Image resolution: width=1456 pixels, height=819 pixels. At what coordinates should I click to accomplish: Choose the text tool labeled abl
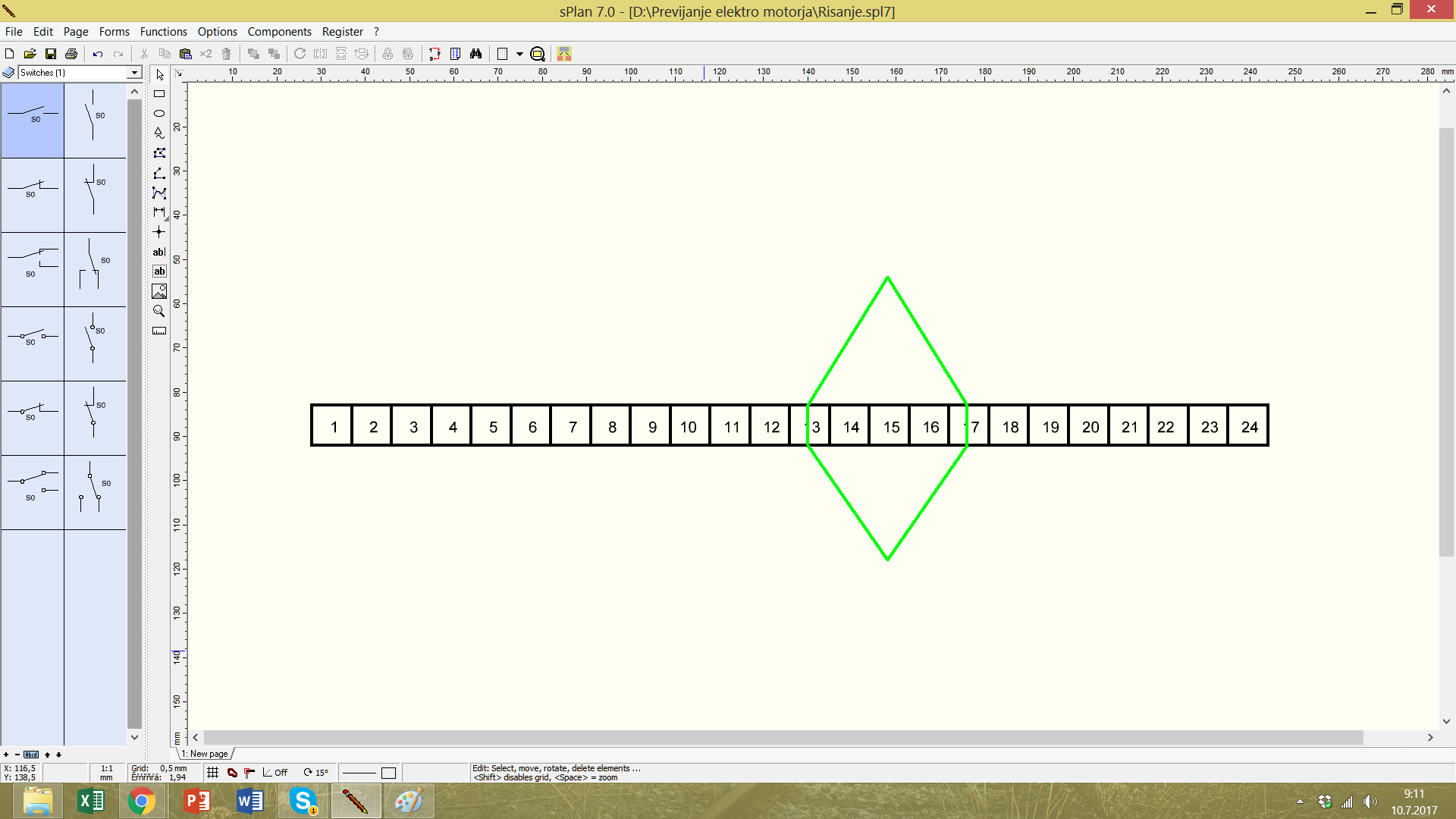pos(159,252)
